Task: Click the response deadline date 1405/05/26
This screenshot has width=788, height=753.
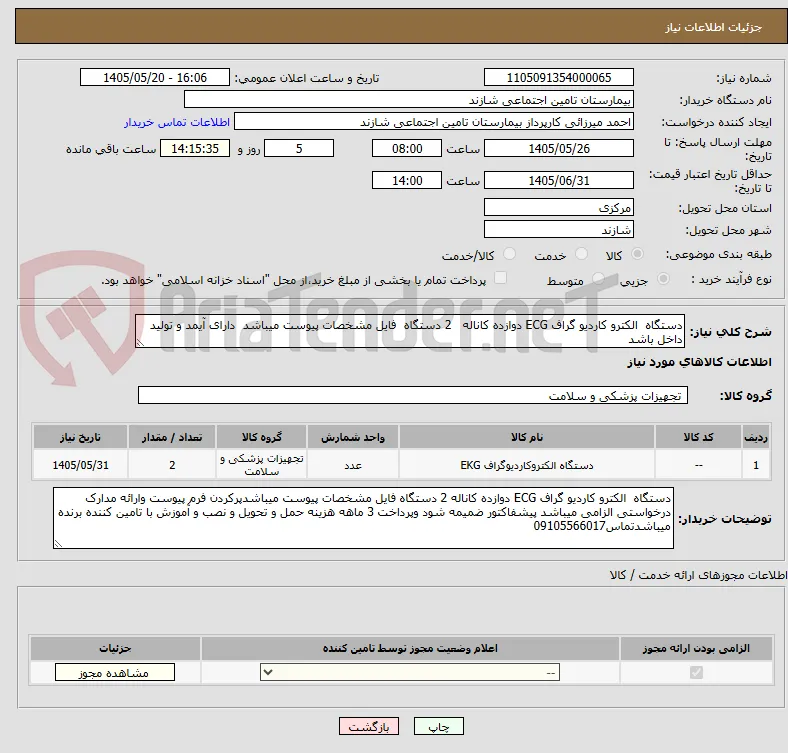Action: click(558, 148)
